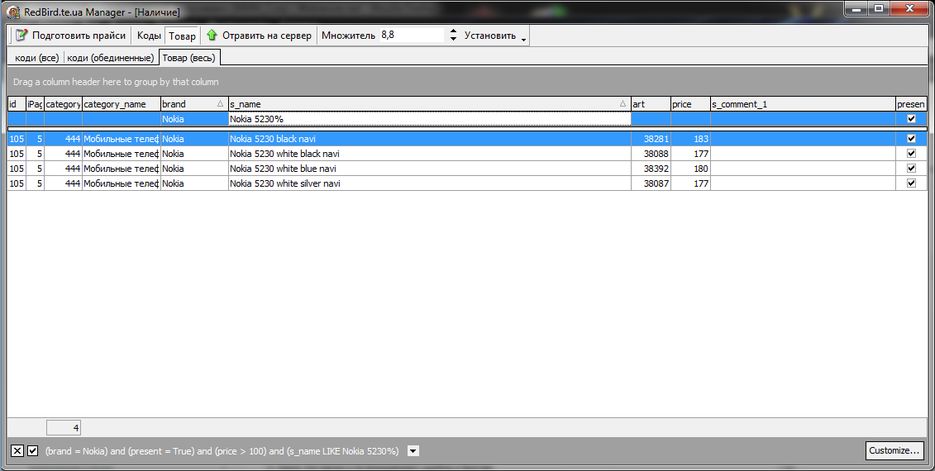This screenshot has width=935, height=471.
Task: Click the category column header
Action: point(63,104)
